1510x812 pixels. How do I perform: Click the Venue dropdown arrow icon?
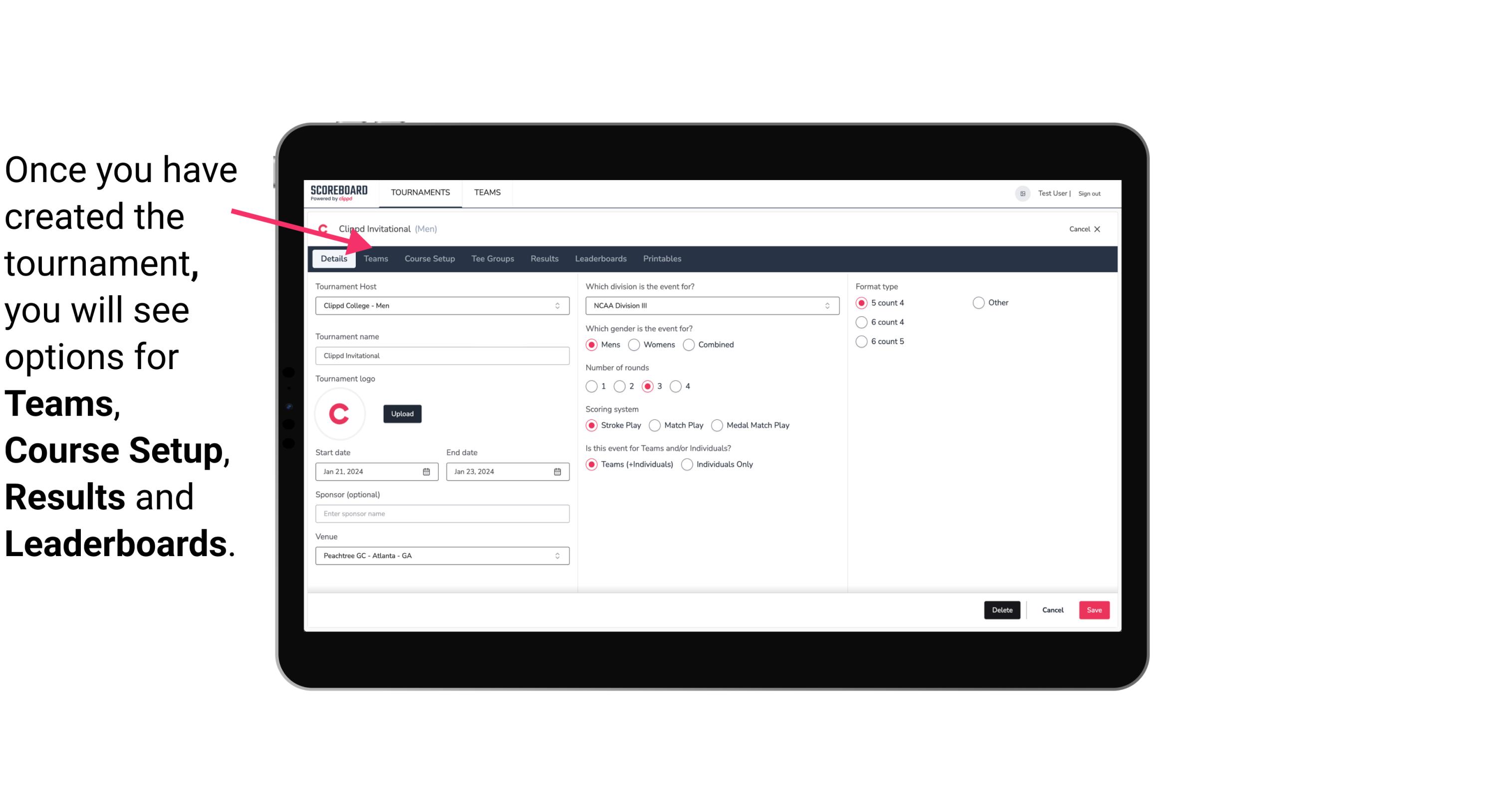click(x=558, y=555)
